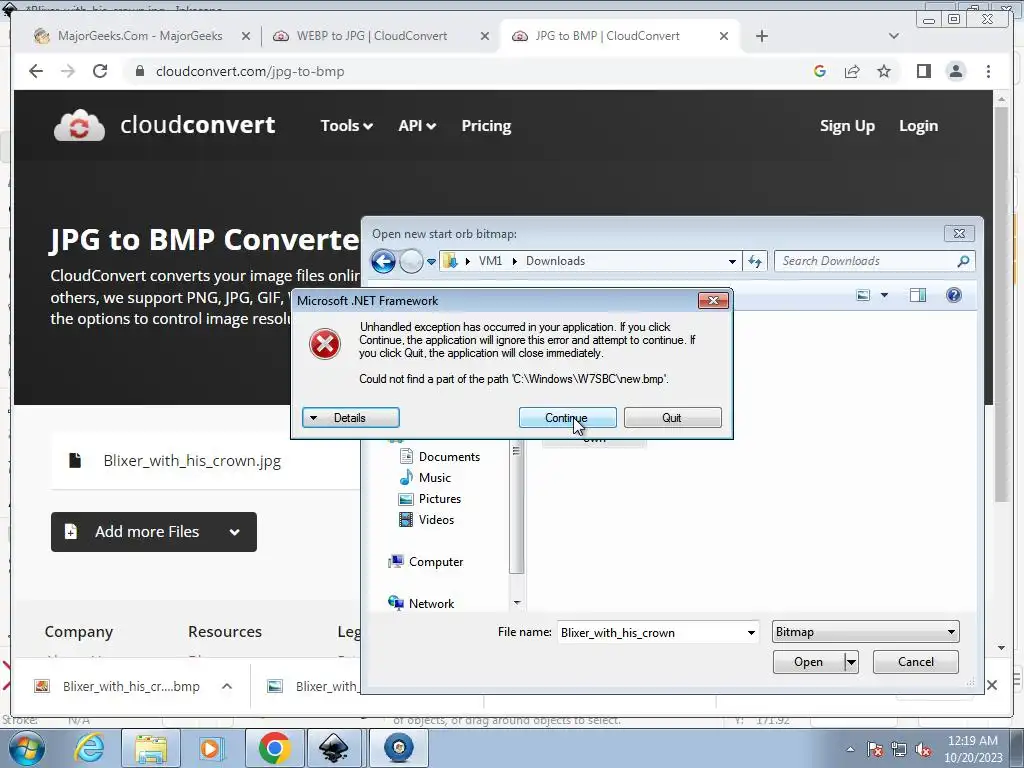This screenshot has height=768, width=1024.
Task: Open file dialog help icon
Action: tap(953, 295)
